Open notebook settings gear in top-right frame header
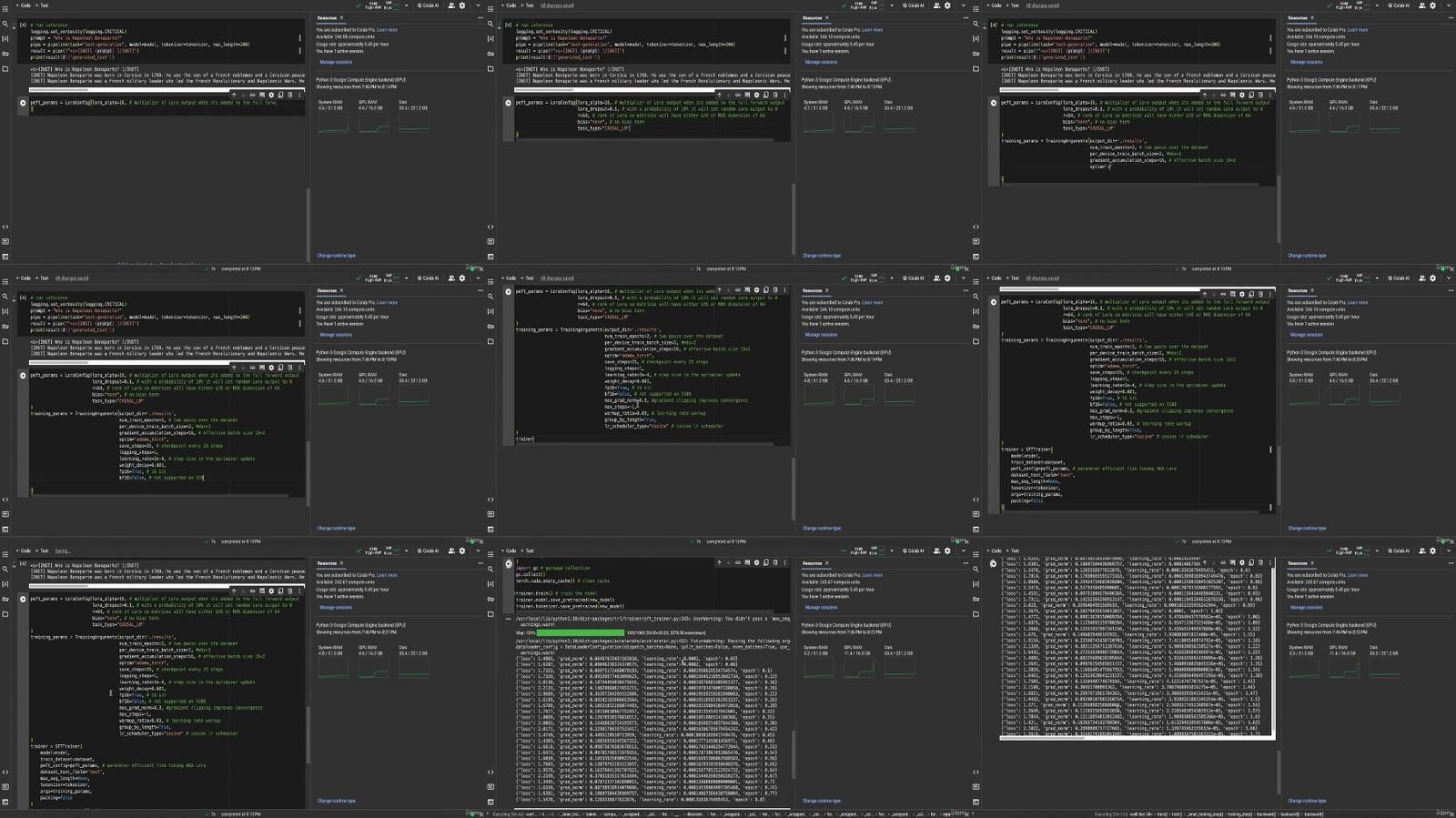1456x818 pixels. pos(1432,5)
